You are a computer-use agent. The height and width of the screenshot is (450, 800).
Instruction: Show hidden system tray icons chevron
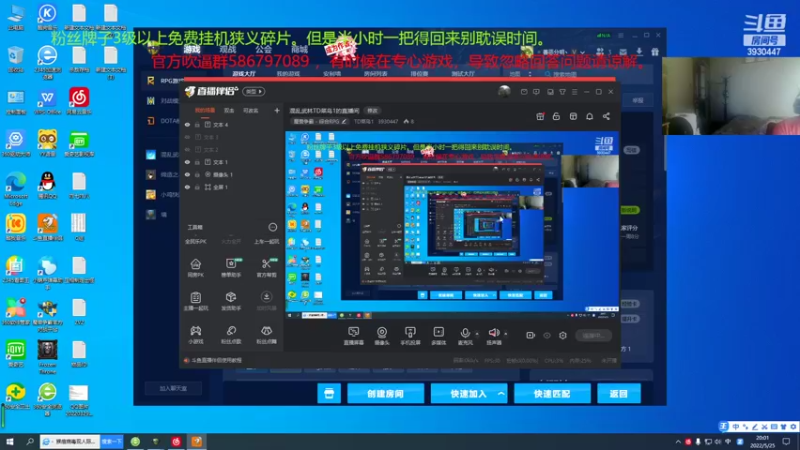coord(678,442)
